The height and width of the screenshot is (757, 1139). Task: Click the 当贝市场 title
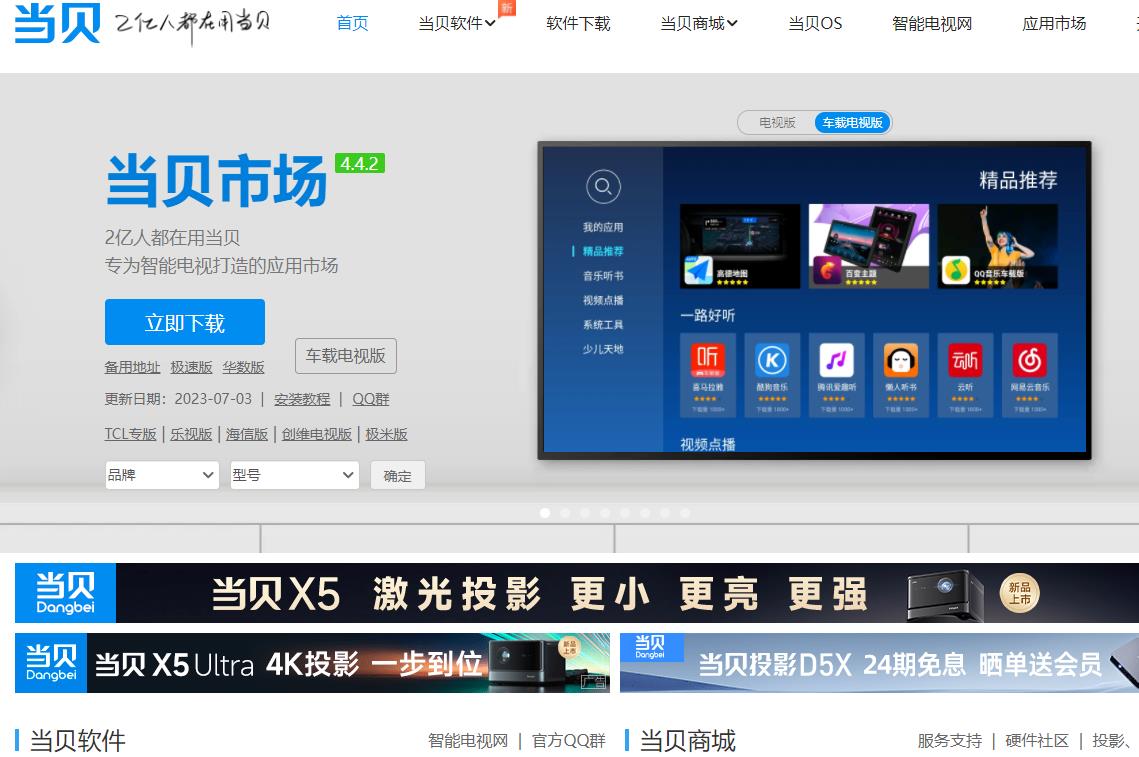point(216,181)
